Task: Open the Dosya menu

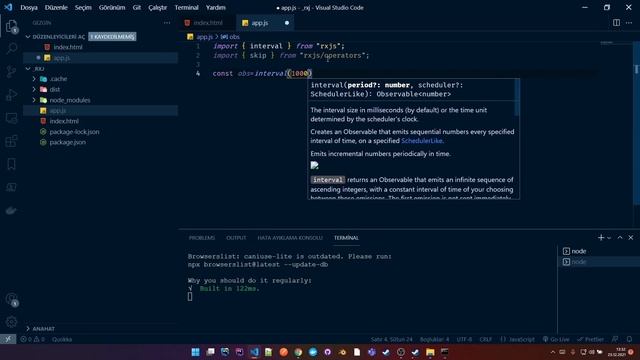Action: [29, 7]
